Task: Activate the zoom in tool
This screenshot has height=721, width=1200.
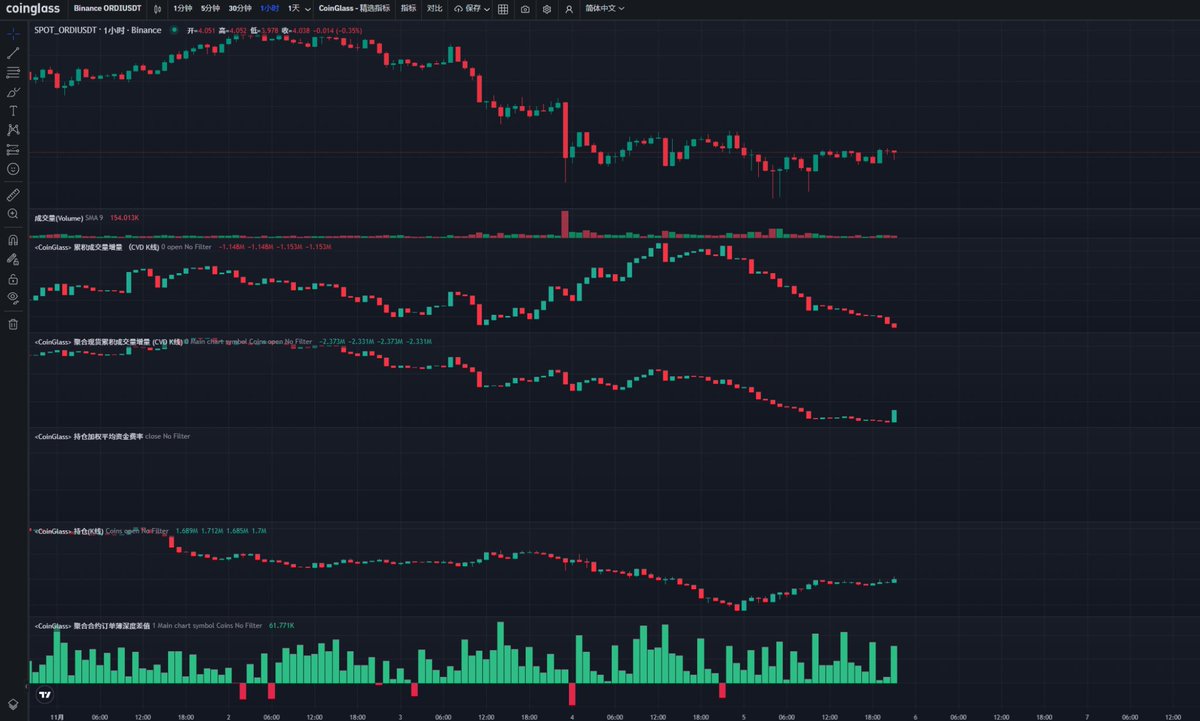Action: 13,213
